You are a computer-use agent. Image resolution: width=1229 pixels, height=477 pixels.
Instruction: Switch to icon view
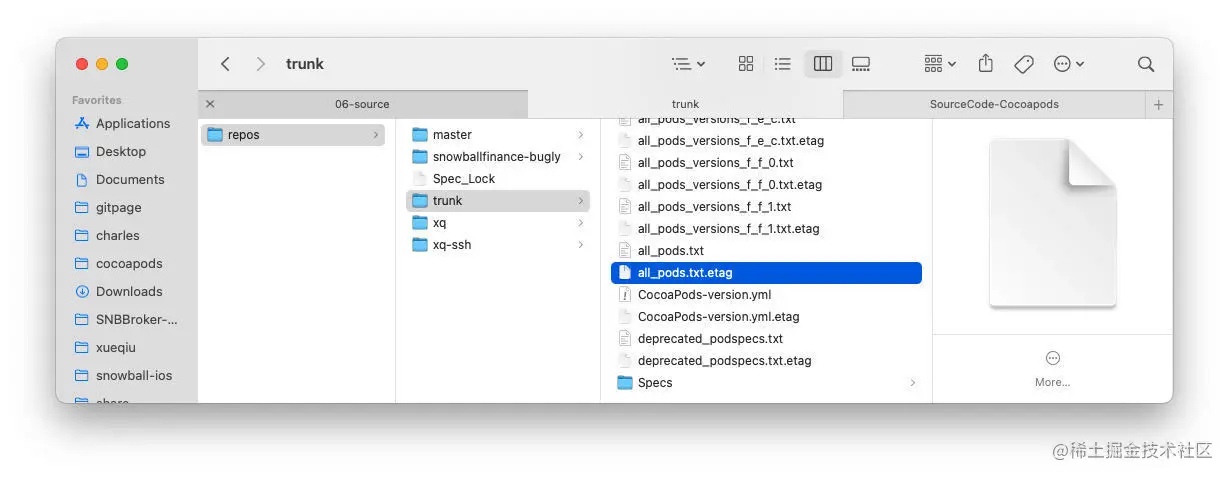pos(746,64)
